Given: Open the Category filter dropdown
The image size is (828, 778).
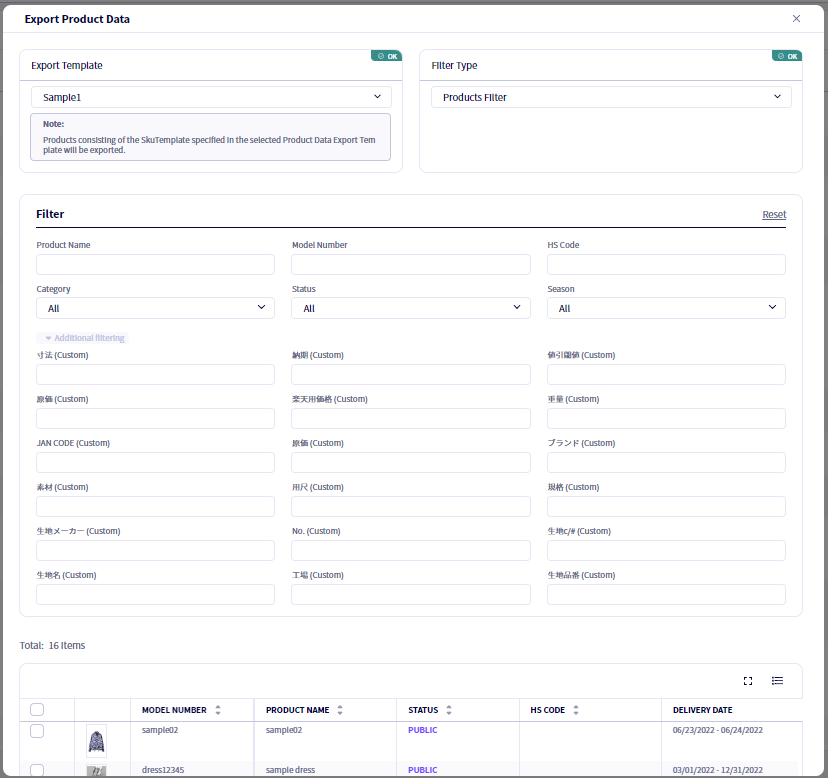Looking at the screenshot, I should [155, 308].
